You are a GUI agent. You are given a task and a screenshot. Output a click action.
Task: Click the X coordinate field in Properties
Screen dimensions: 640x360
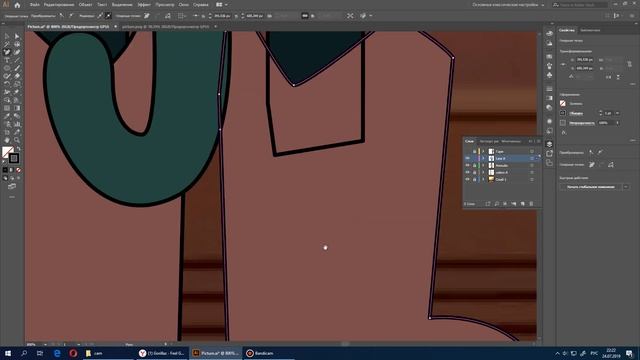point(586,60)
